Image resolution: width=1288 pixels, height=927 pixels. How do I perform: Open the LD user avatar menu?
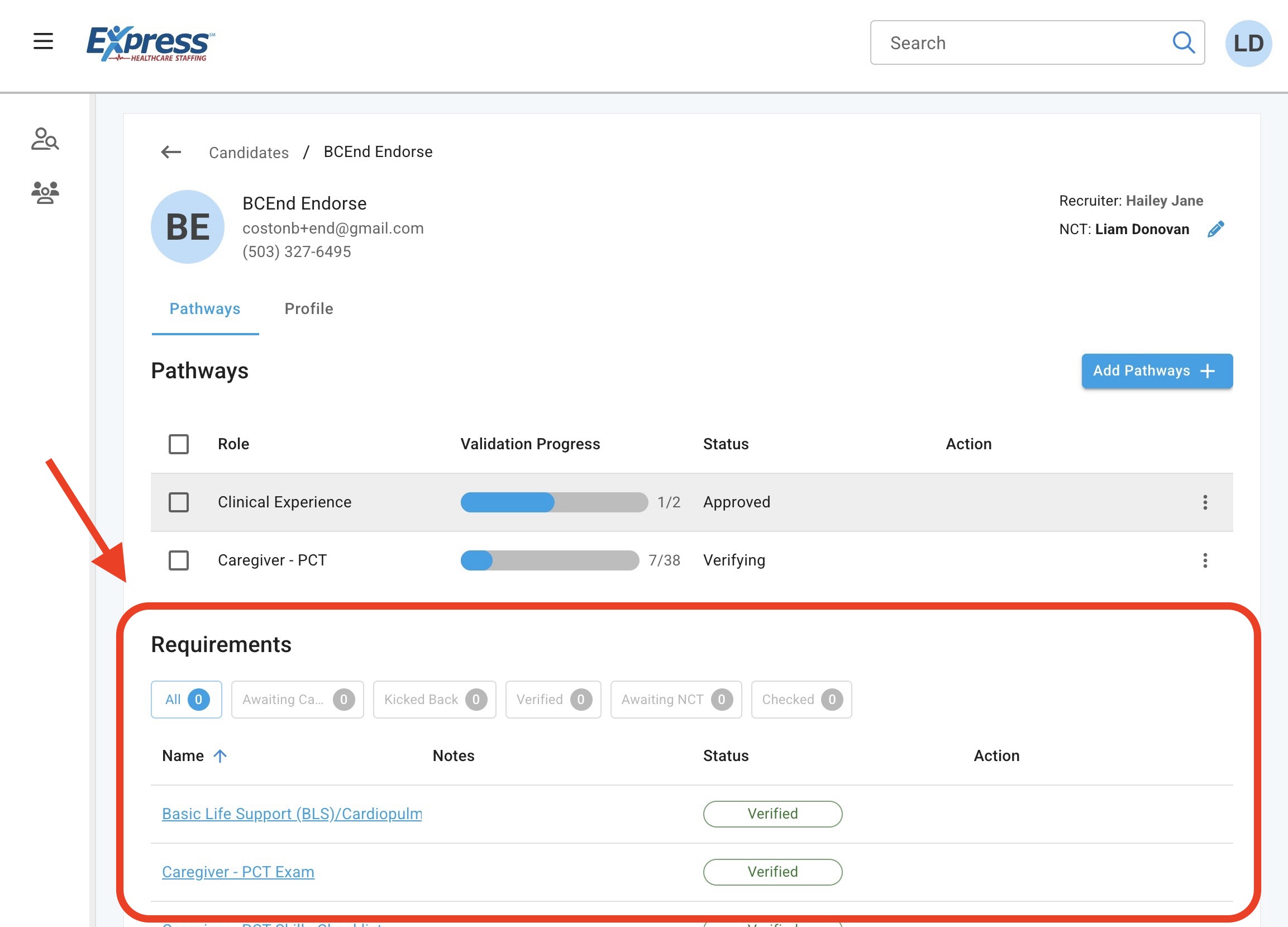[x=1248, y=44]
